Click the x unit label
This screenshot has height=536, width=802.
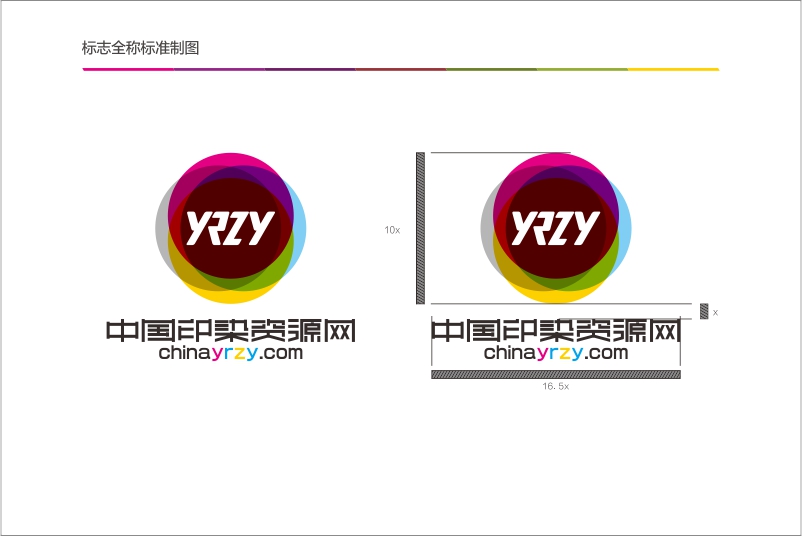tap(716, 312)
